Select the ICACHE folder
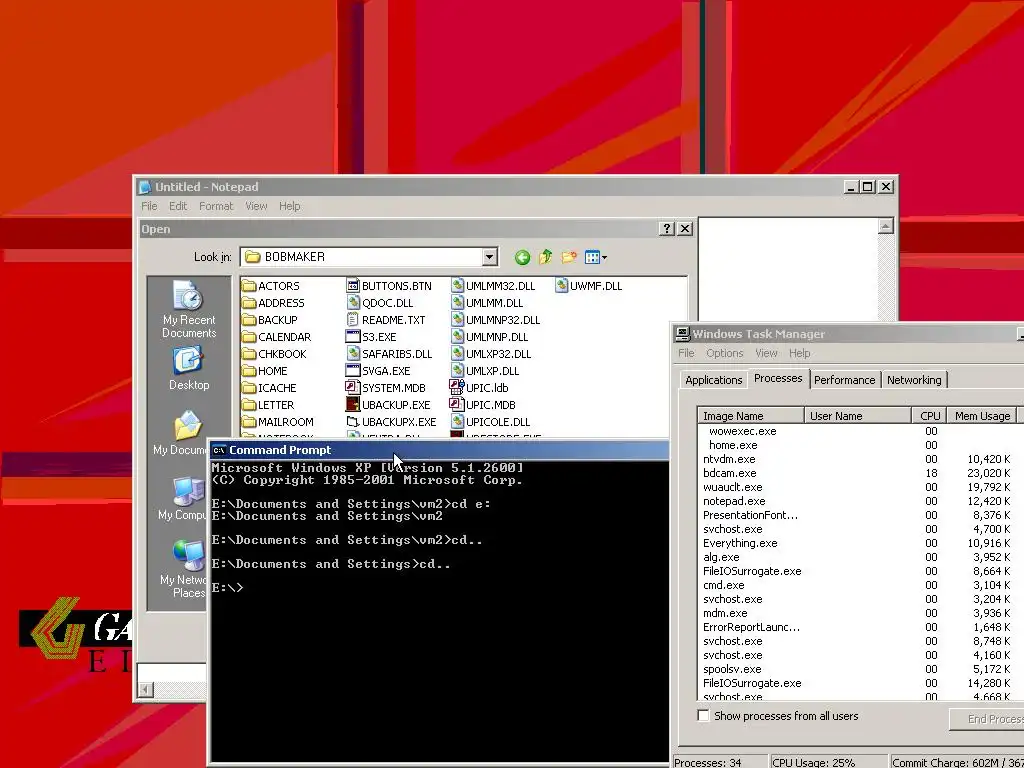 pyautogui.click(x=269, y=388)
